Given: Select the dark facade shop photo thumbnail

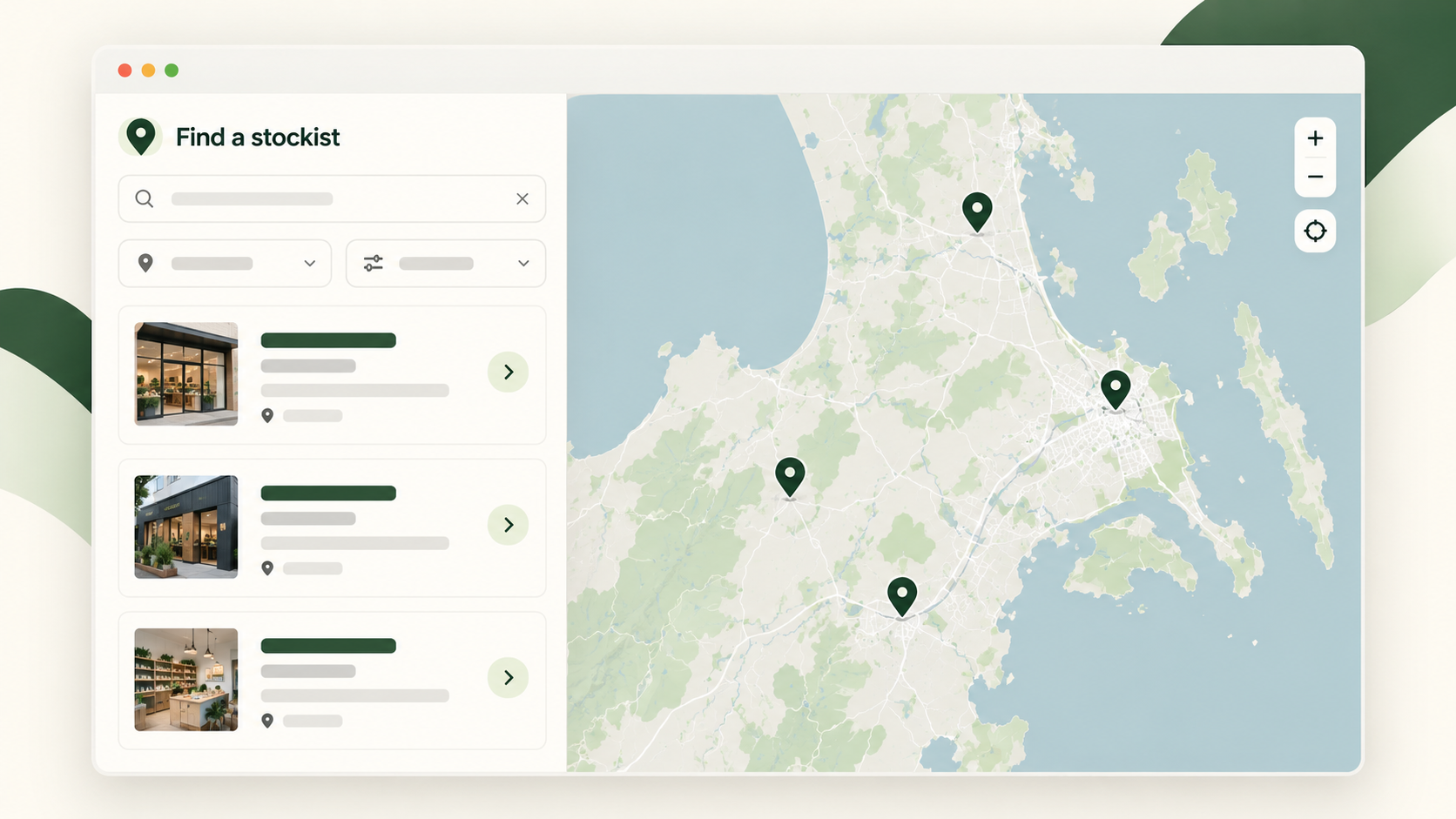Looking at the screenshot, I should pyautogui.click(x=186, y=527).
